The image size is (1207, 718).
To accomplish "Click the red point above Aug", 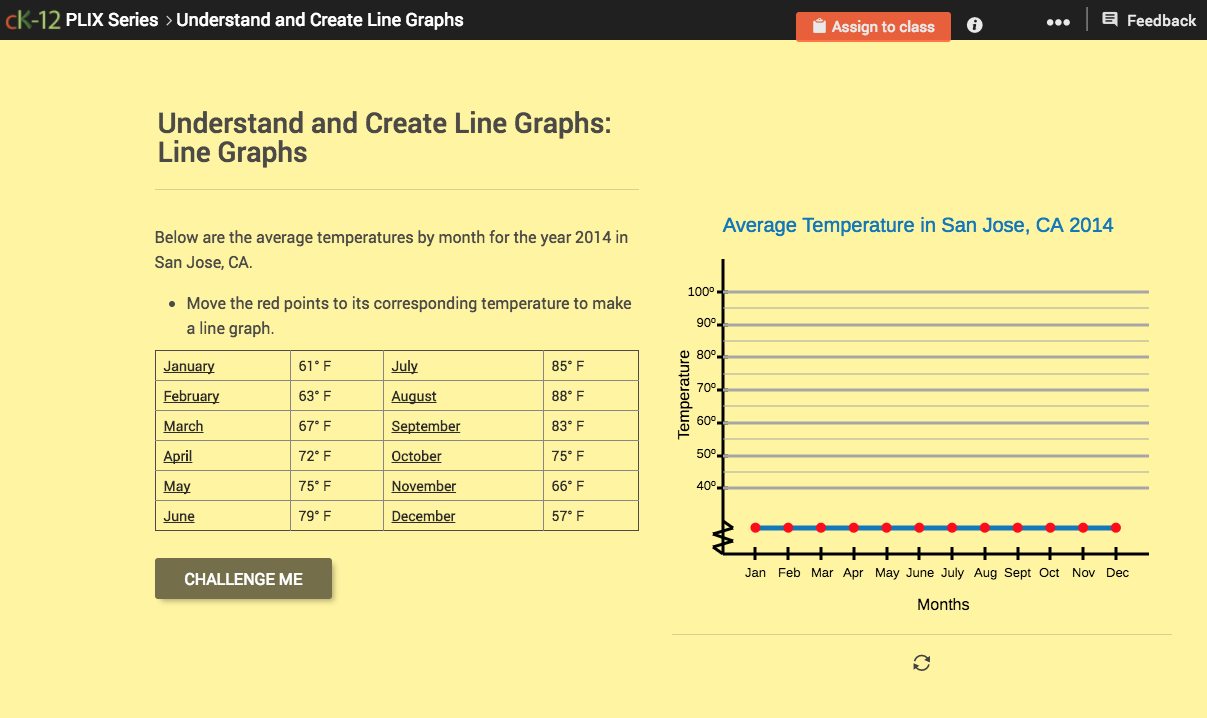I will pos(984,527).
